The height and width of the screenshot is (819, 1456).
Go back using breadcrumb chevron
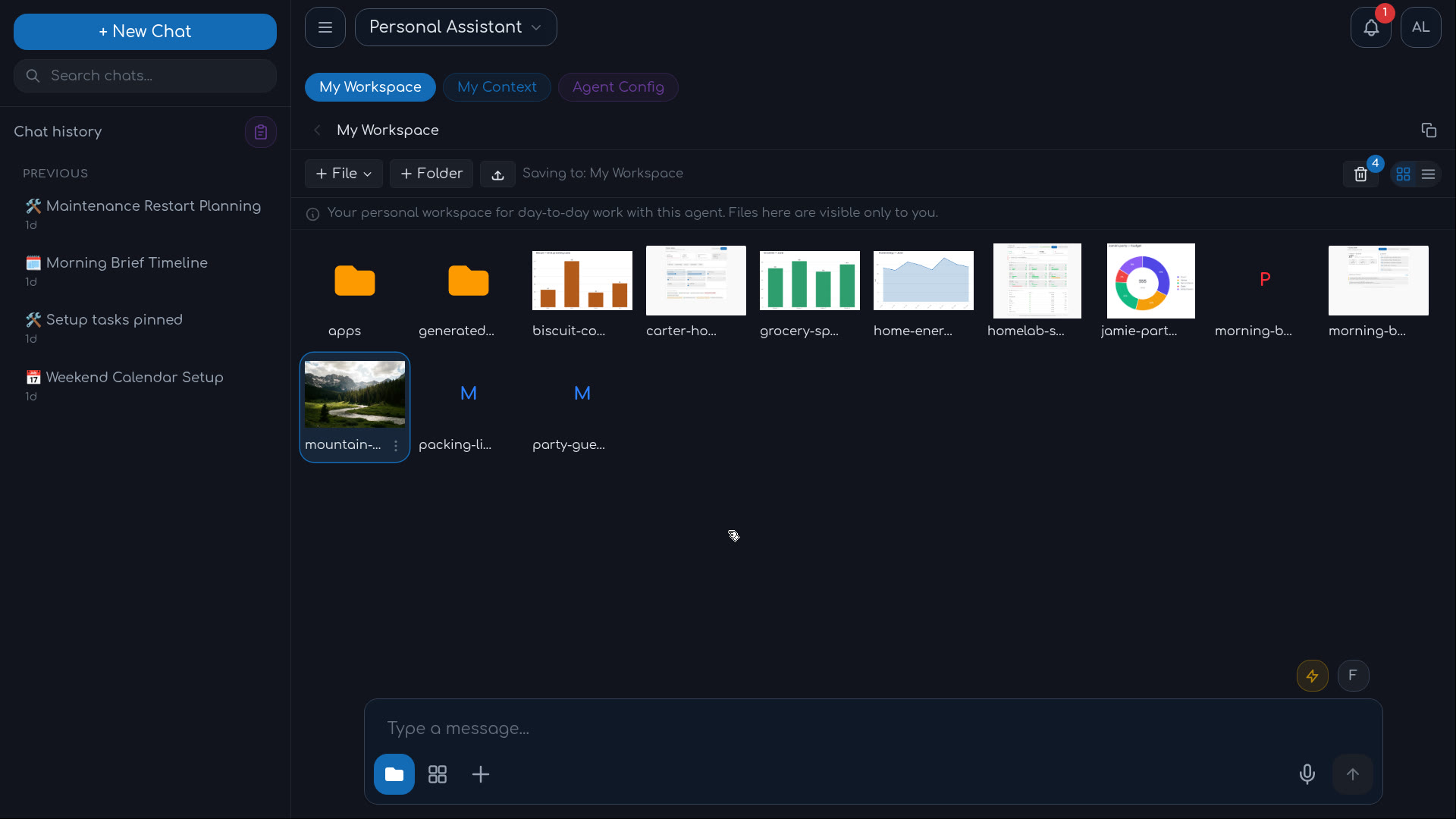(x=317, y=130)
